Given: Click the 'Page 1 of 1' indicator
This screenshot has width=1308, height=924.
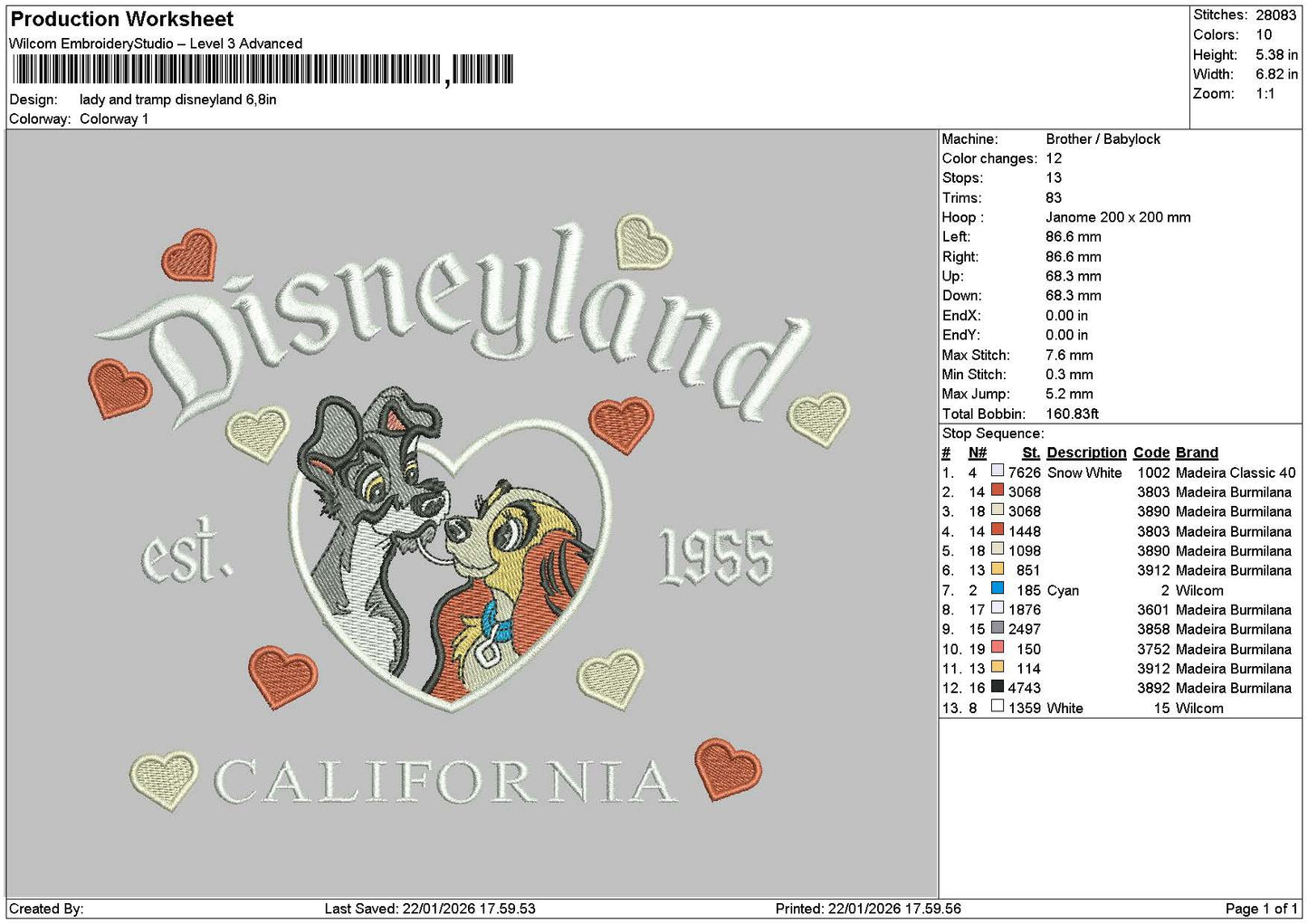Looking at the screenshot, I should 1262,909.
